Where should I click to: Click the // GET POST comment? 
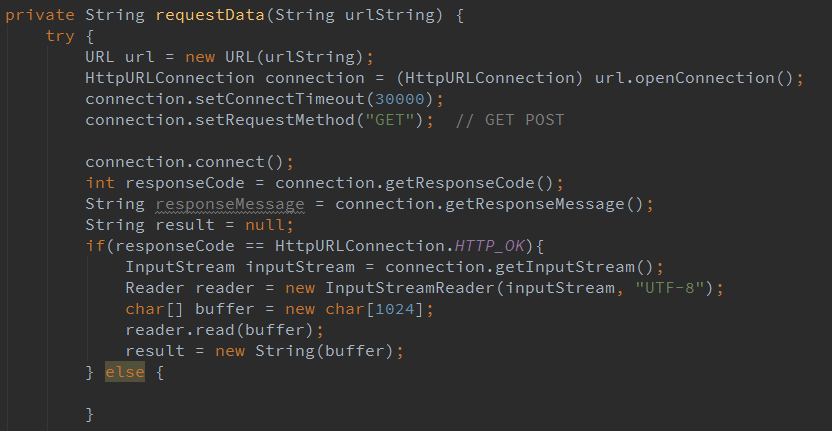[509, 120]
